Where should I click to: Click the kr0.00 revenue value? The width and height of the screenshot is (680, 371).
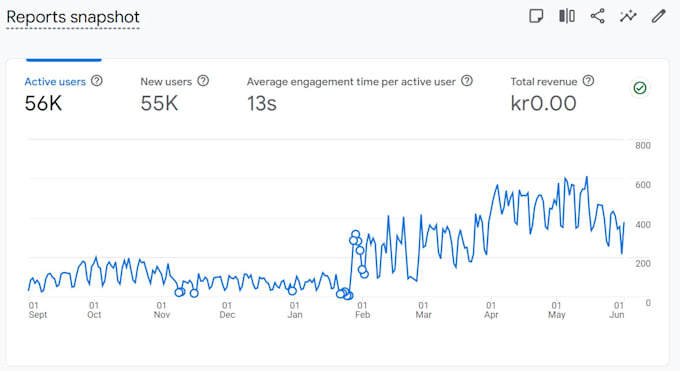pos(543,103)
